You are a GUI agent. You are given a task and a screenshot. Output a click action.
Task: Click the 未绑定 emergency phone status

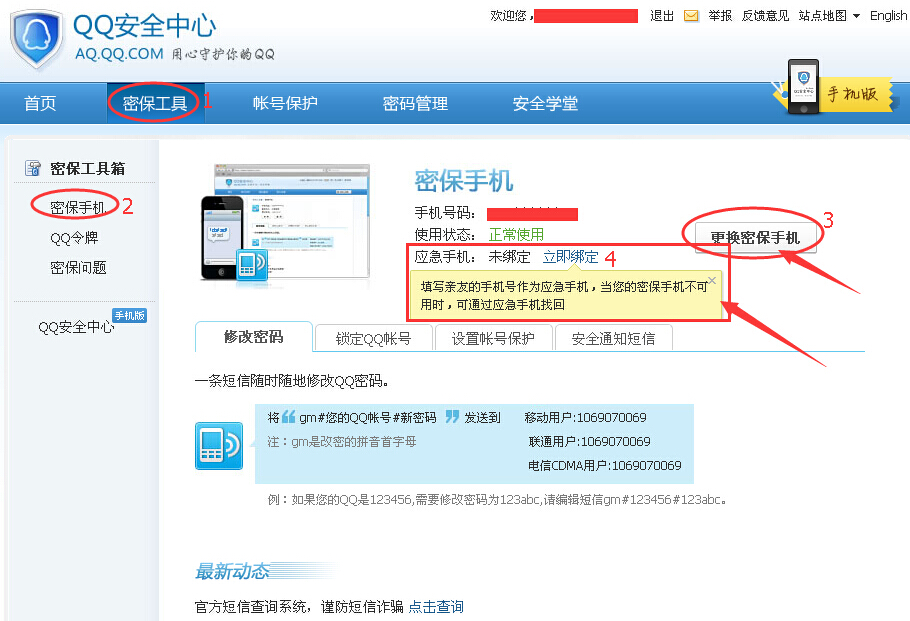tap(509, 257)
